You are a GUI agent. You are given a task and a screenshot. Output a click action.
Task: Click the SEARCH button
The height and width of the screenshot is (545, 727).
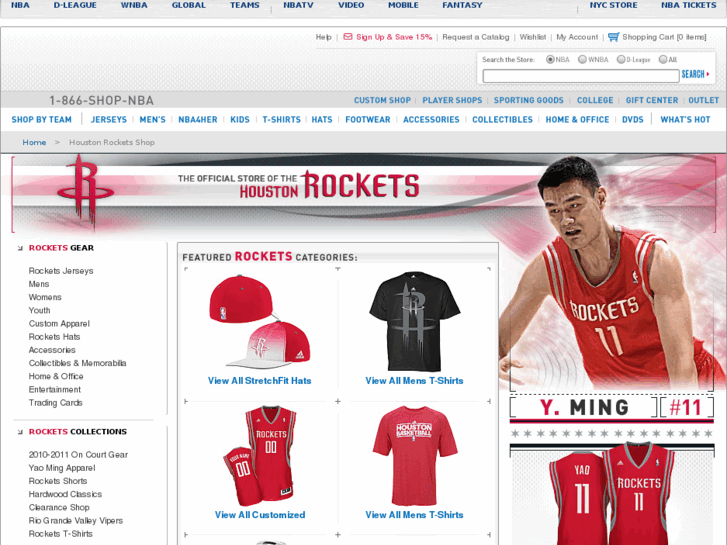[x=695, y=74]
